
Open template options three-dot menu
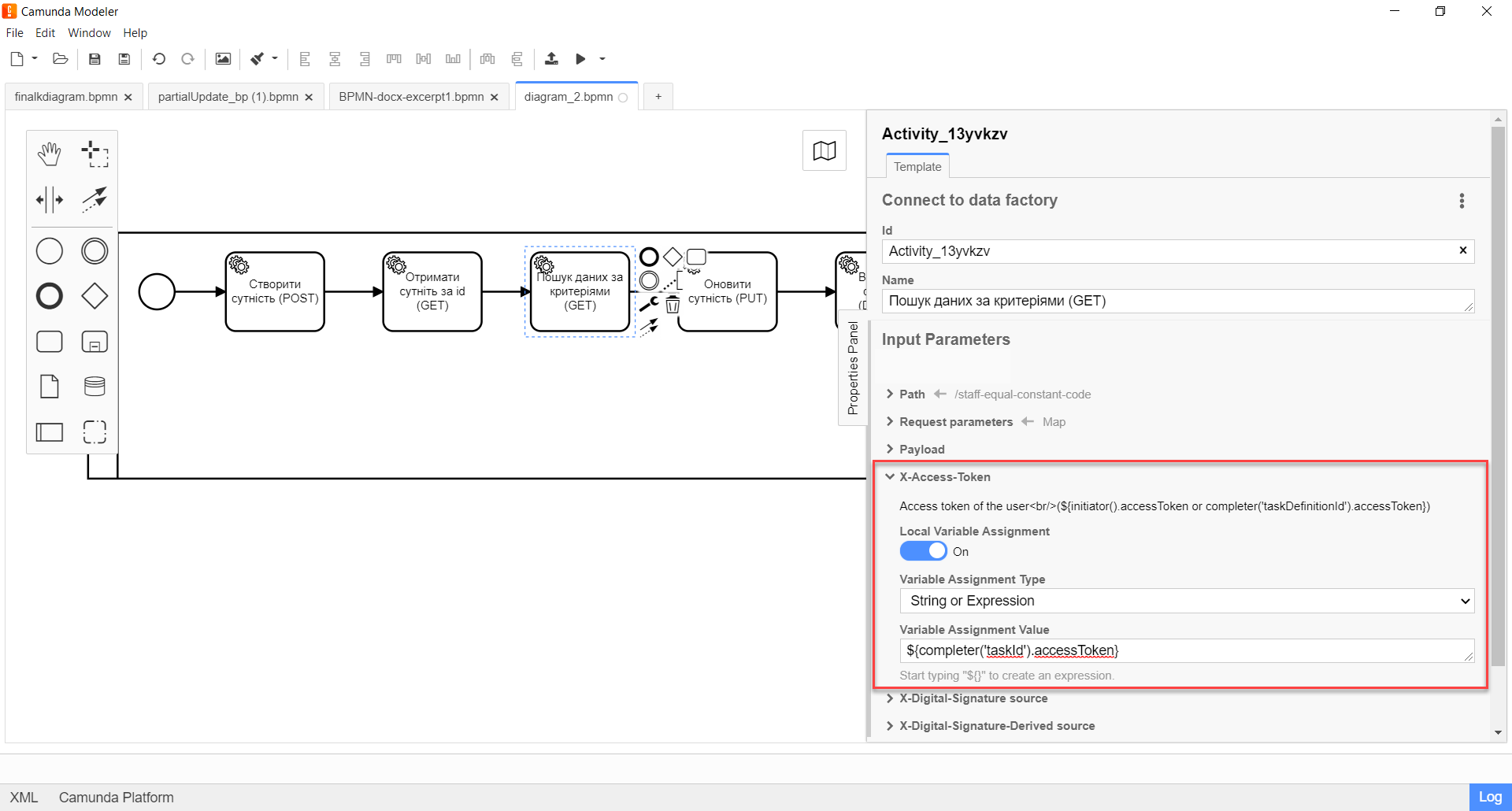click(x=1462, y=201)
